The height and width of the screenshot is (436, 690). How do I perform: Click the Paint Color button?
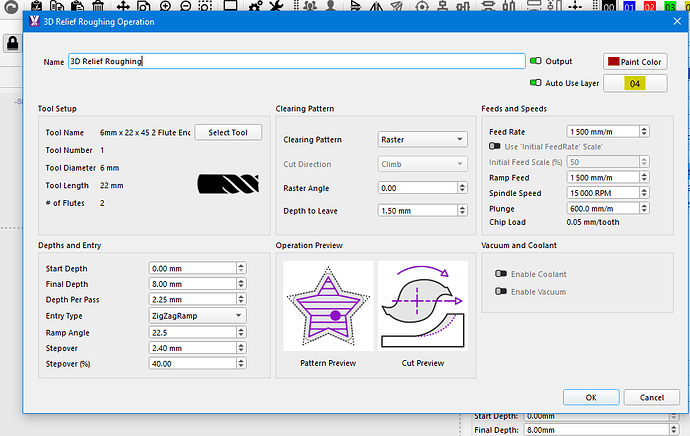tap(635, 62)
